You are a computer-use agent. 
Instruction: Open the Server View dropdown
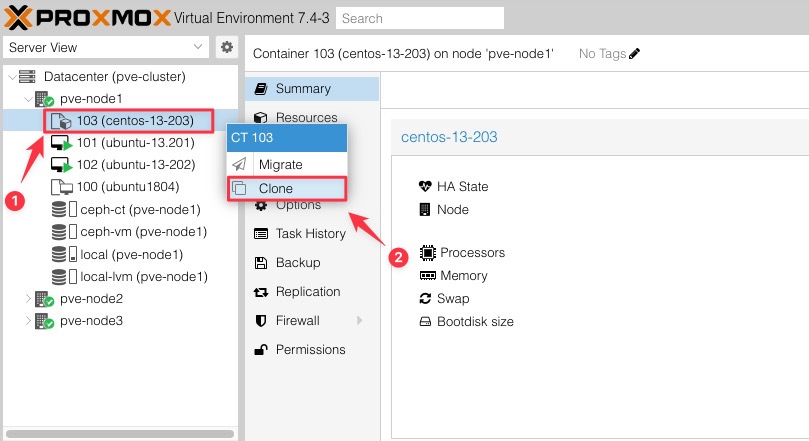106,47
